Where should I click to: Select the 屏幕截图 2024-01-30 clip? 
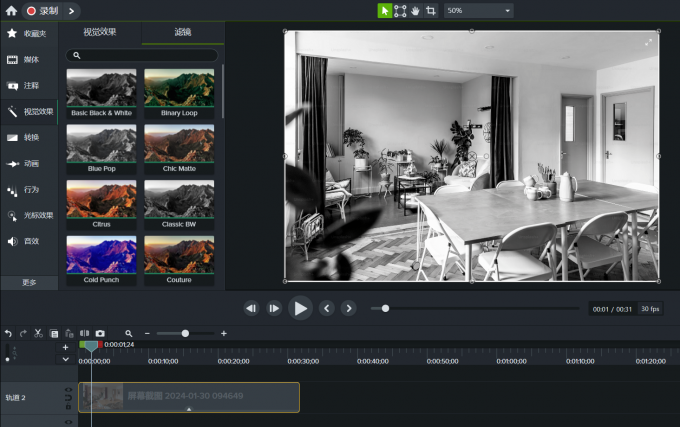(189, 397)
